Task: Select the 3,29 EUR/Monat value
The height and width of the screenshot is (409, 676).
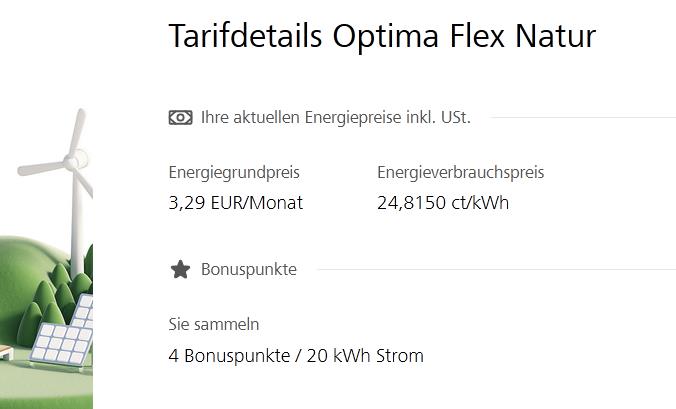Action: click(x=236, y=203)
